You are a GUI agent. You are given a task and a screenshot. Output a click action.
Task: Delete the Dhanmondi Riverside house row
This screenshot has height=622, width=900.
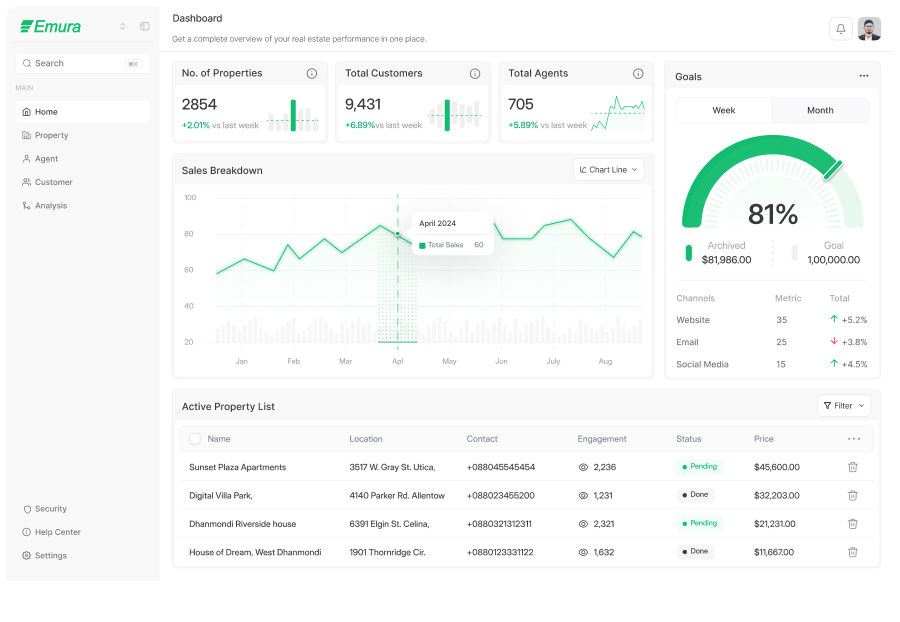click(x=852, y=524)
